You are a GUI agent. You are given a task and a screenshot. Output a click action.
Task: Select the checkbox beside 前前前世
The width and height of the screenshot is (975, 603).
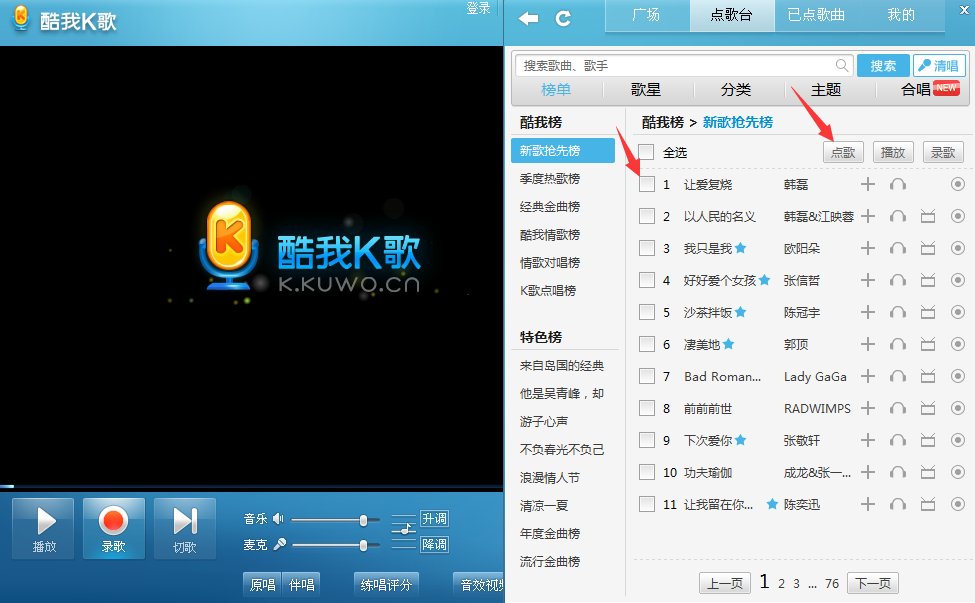point(648,408)
